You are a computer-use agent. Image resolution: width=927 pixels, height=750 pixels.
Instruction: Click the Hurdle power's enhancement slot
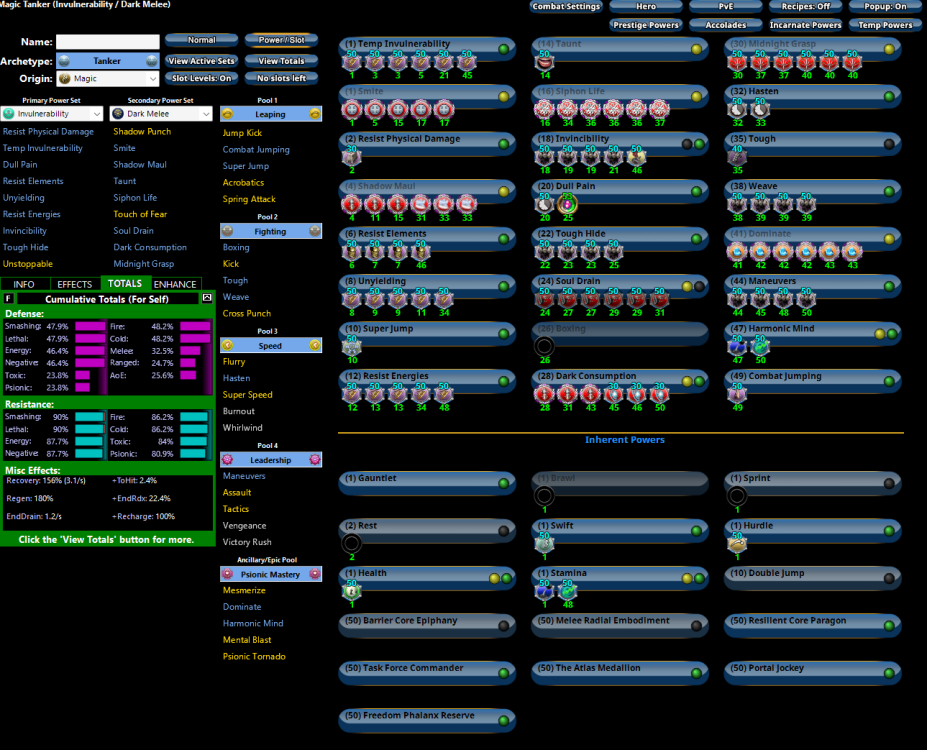[x=737, y=543]
